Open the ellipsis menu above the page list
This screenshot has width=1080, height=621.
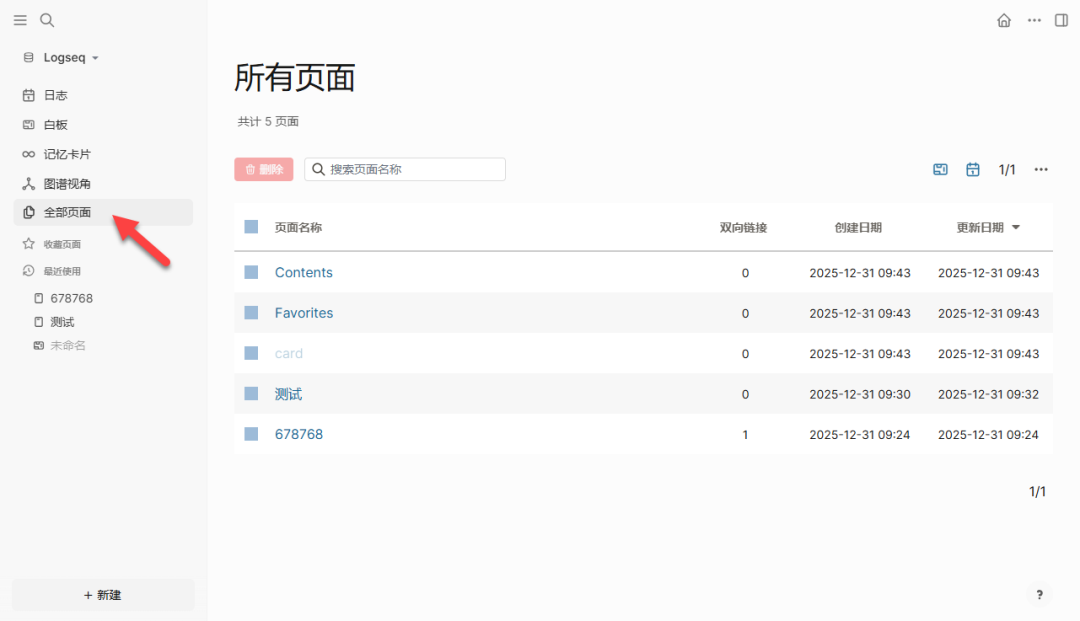click(x=1041, y=169)
